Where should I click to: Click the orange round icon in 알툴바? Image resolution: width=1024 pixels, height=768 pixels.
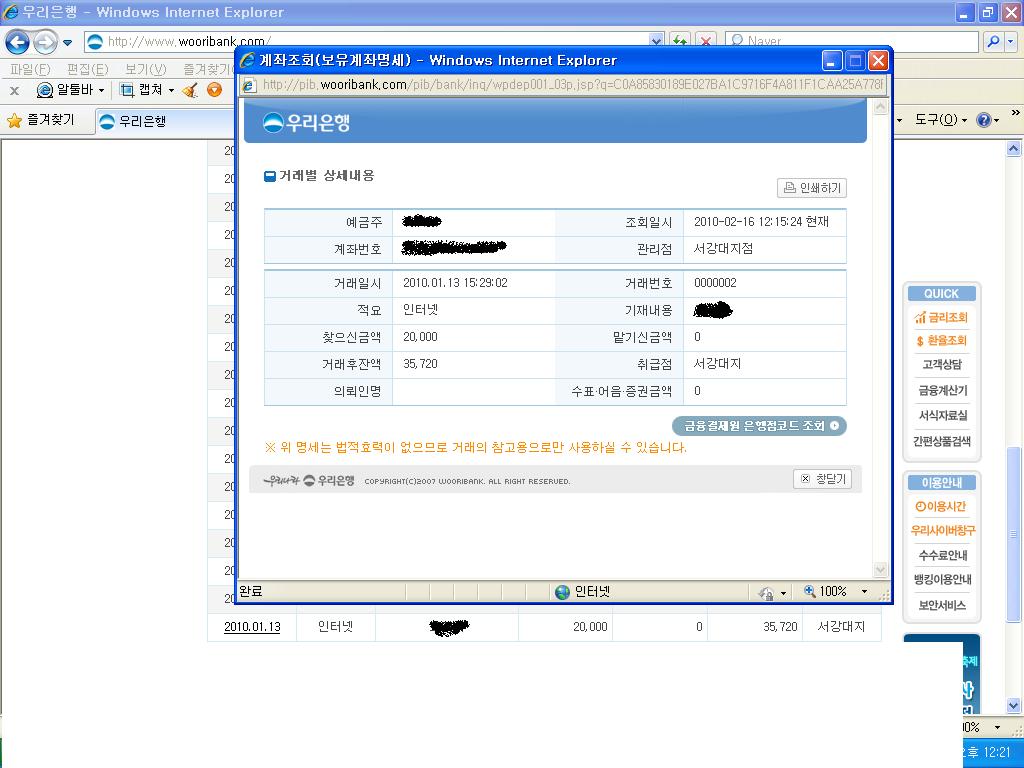(x=214, y=90)
